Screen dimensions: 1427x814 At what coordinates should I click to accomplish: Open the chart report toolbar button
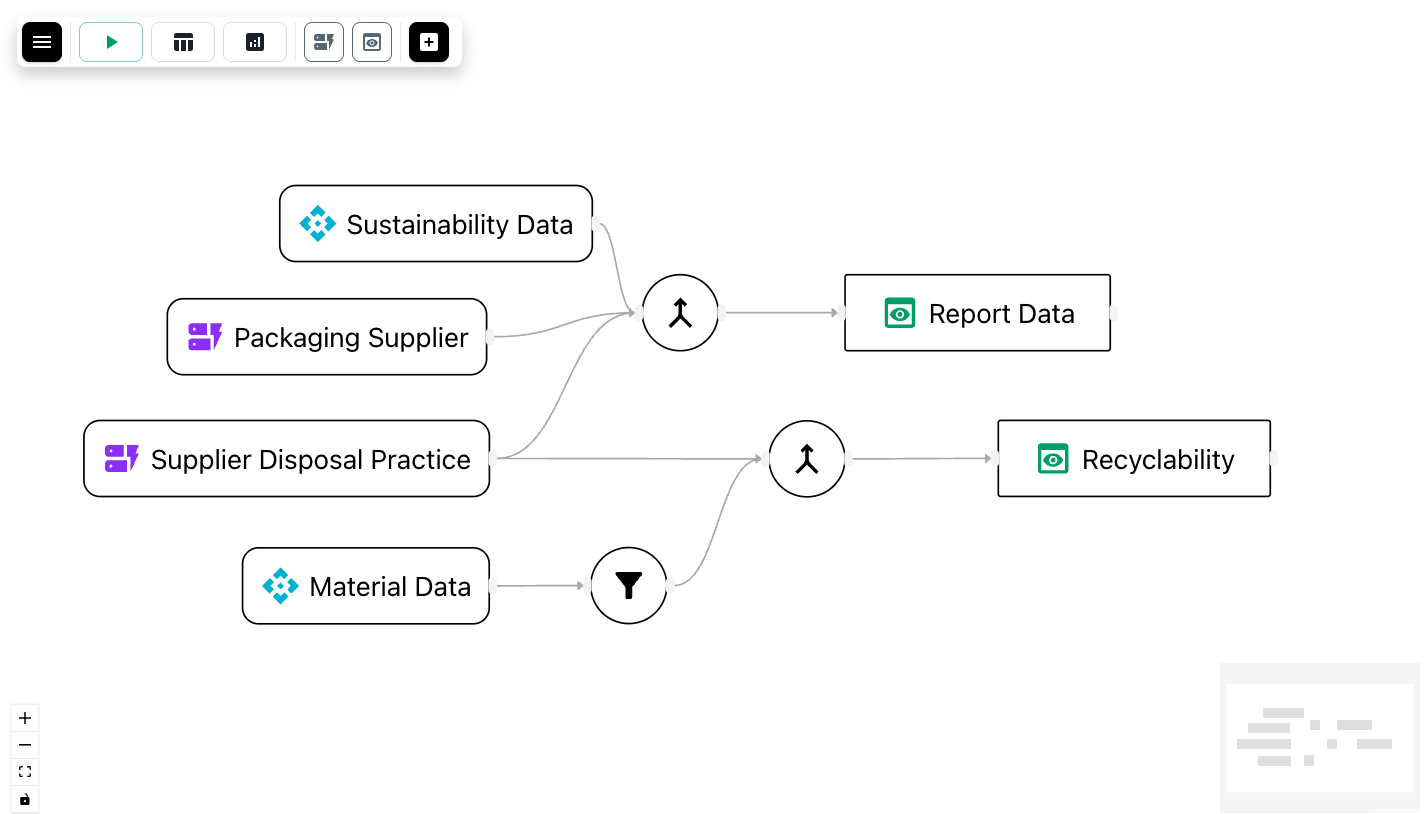[255, 42]
